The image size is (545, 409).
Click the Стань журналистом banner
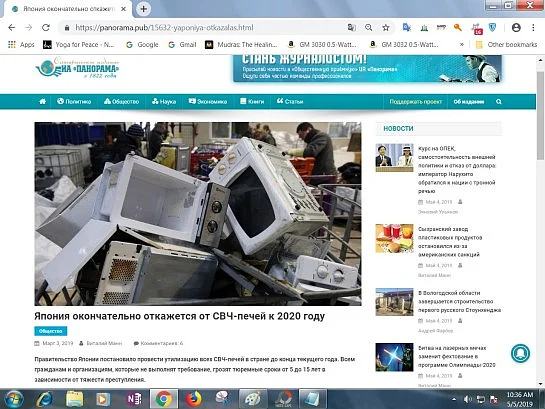click(367, 68)
